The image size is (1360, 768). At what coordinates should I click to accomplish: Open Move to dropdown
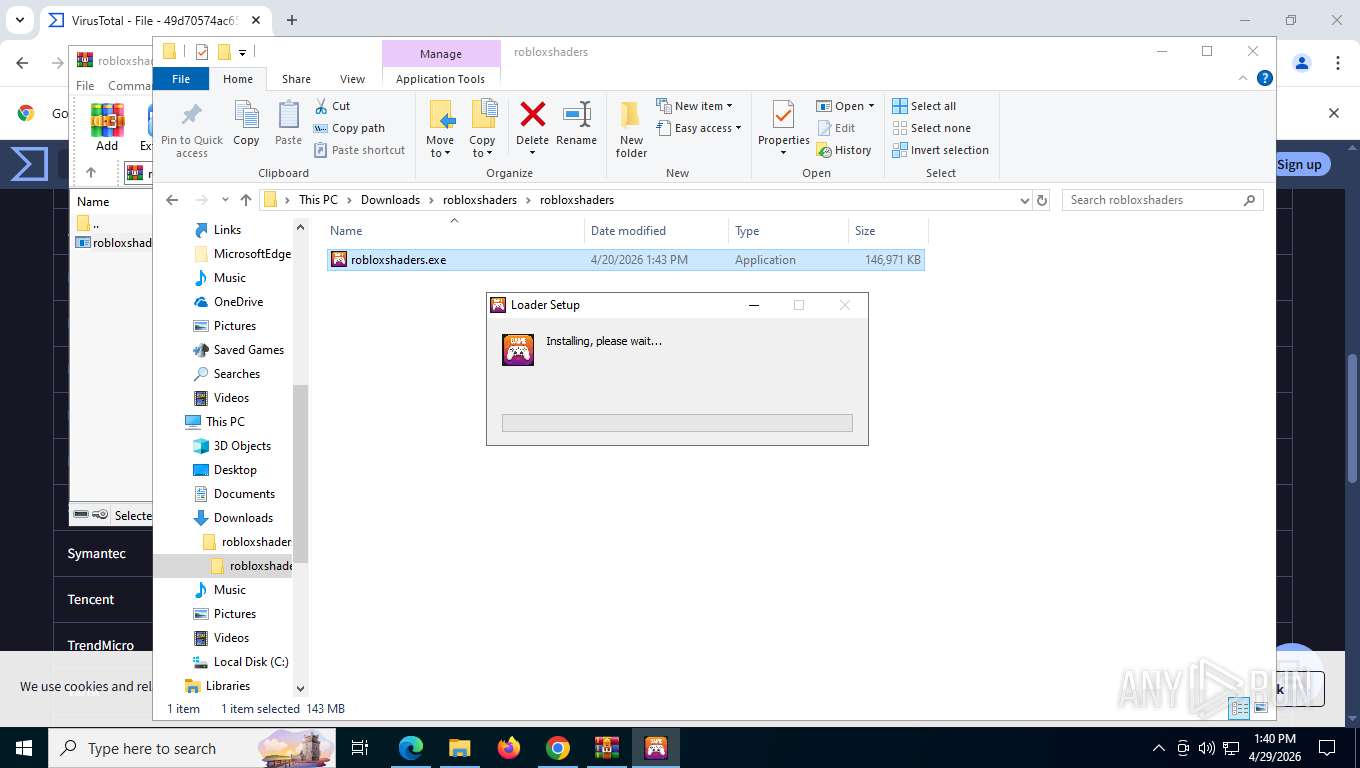point(440,147)
